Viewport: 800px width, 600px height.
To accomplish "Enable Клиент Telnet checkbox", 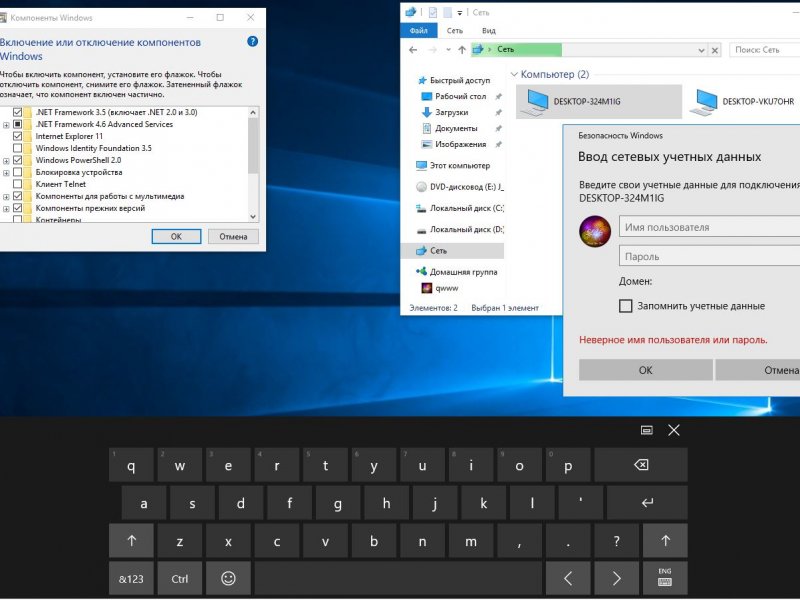I will (17, 184).
